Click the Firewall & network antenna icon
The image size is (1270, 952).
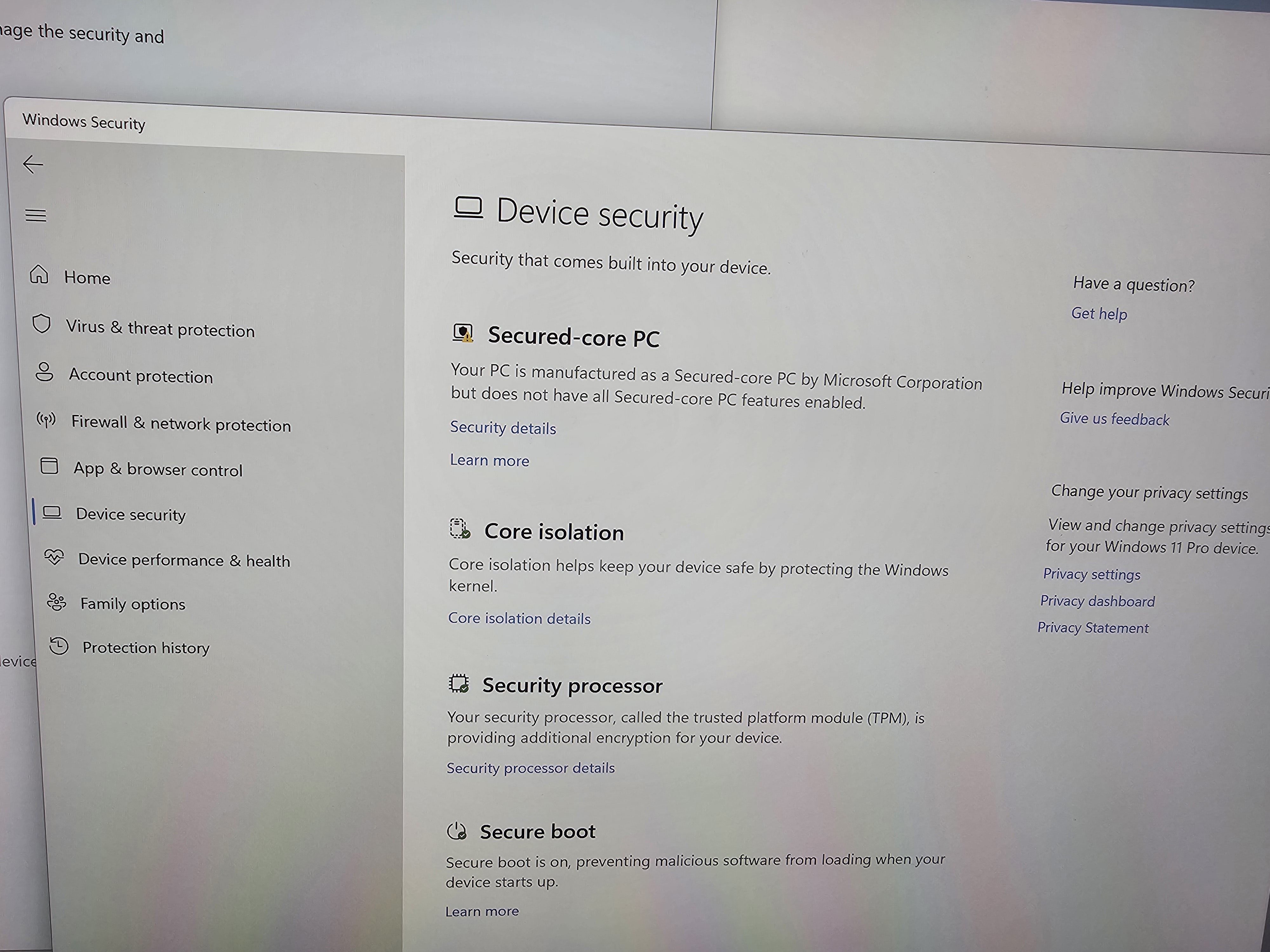[x=46, y=420]
